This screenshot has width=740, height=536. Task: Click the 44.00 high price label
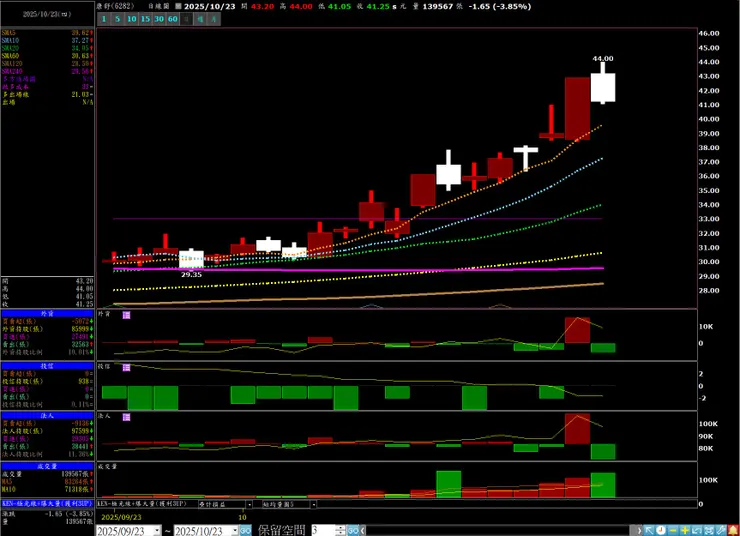(603, 59)
